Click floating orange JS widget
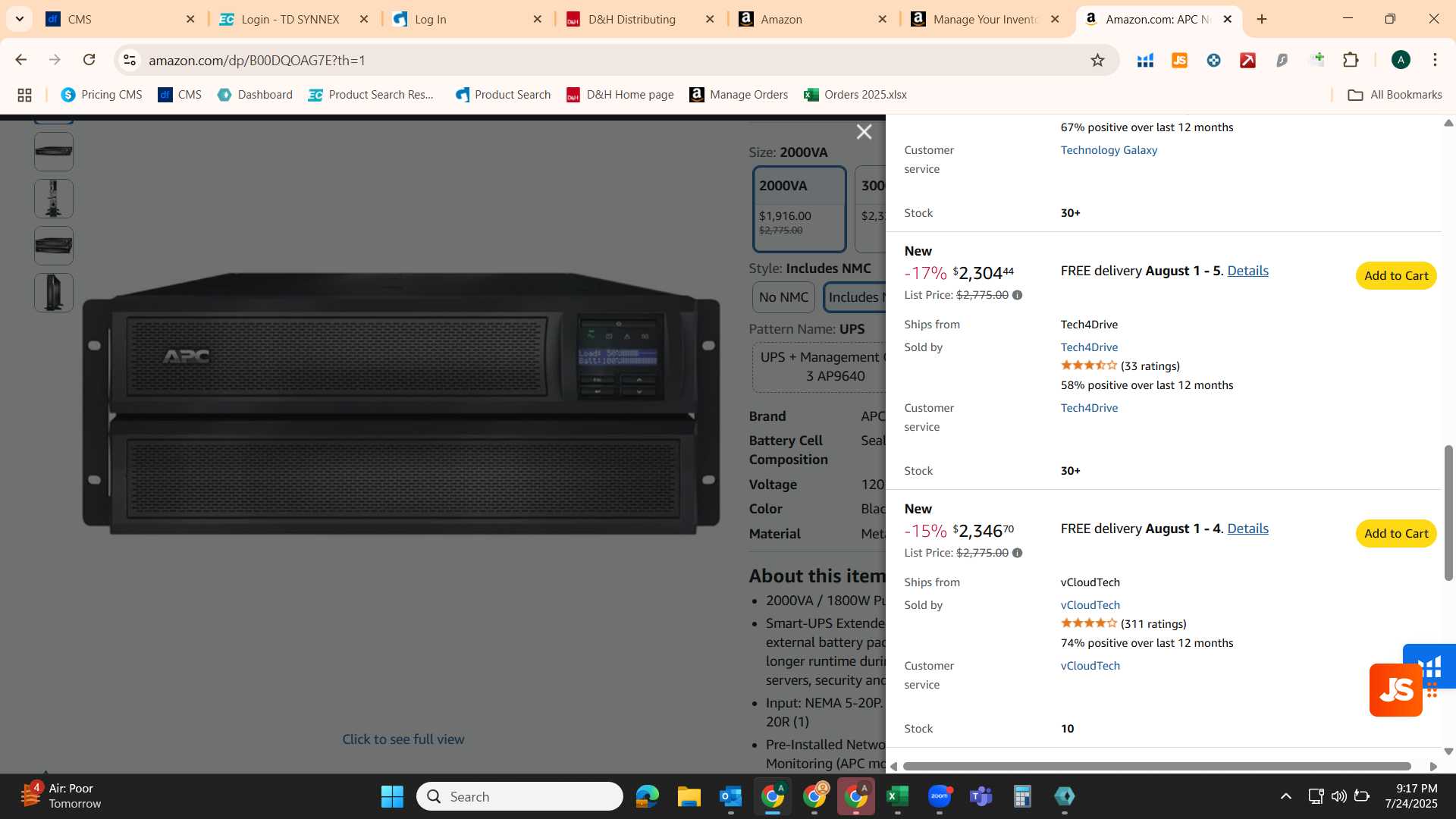The height and width of the screenshot is (819, 1456). click(1395, 690)
